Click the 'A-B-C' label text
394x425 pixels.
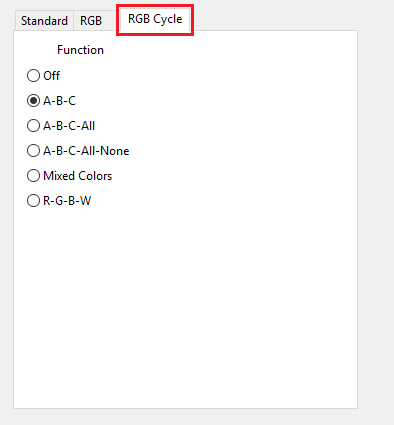pyautogui.click(x=60, y=101)
